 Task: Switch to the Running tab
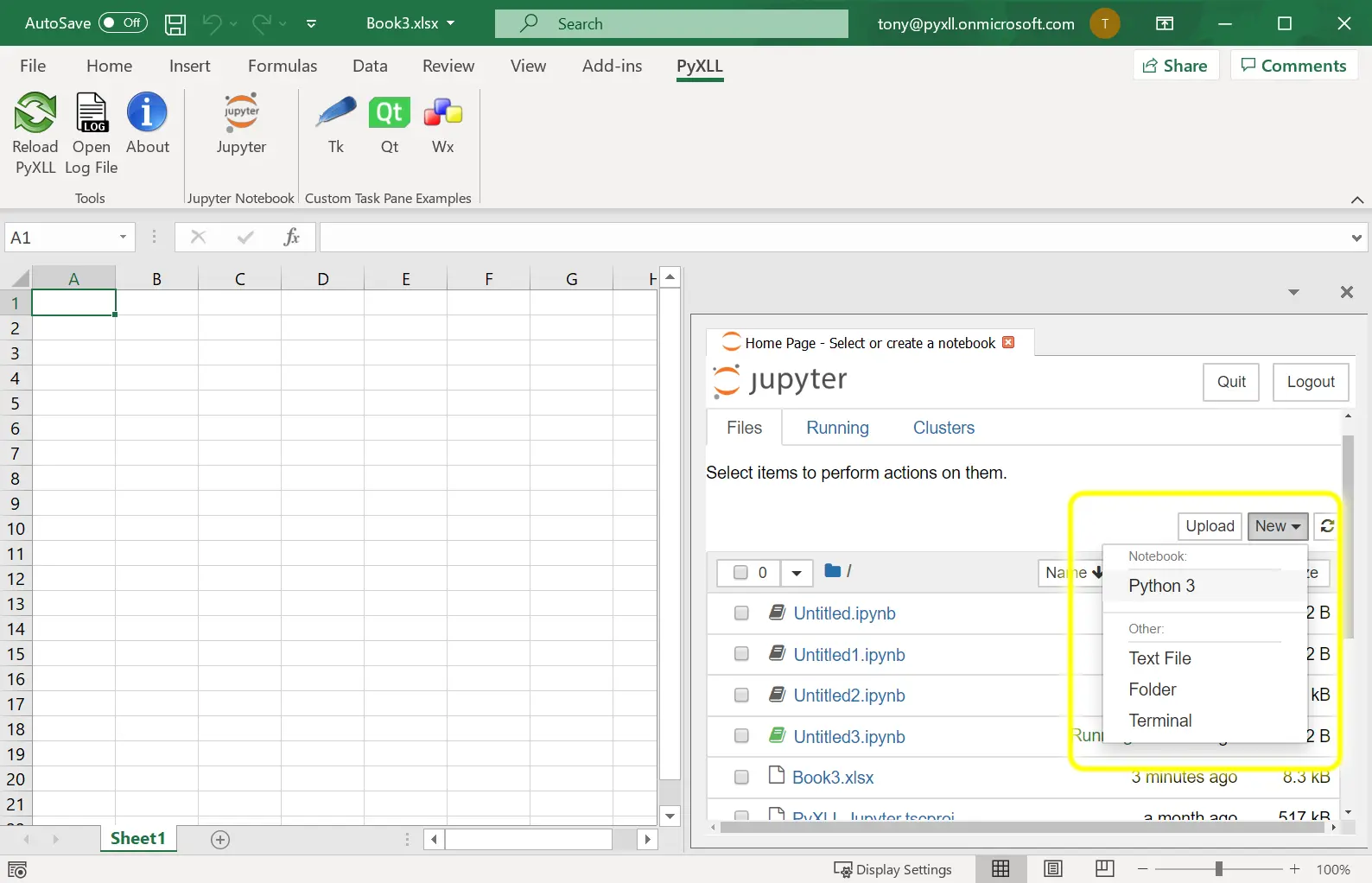pyautogui.click(x=837, y=428)
